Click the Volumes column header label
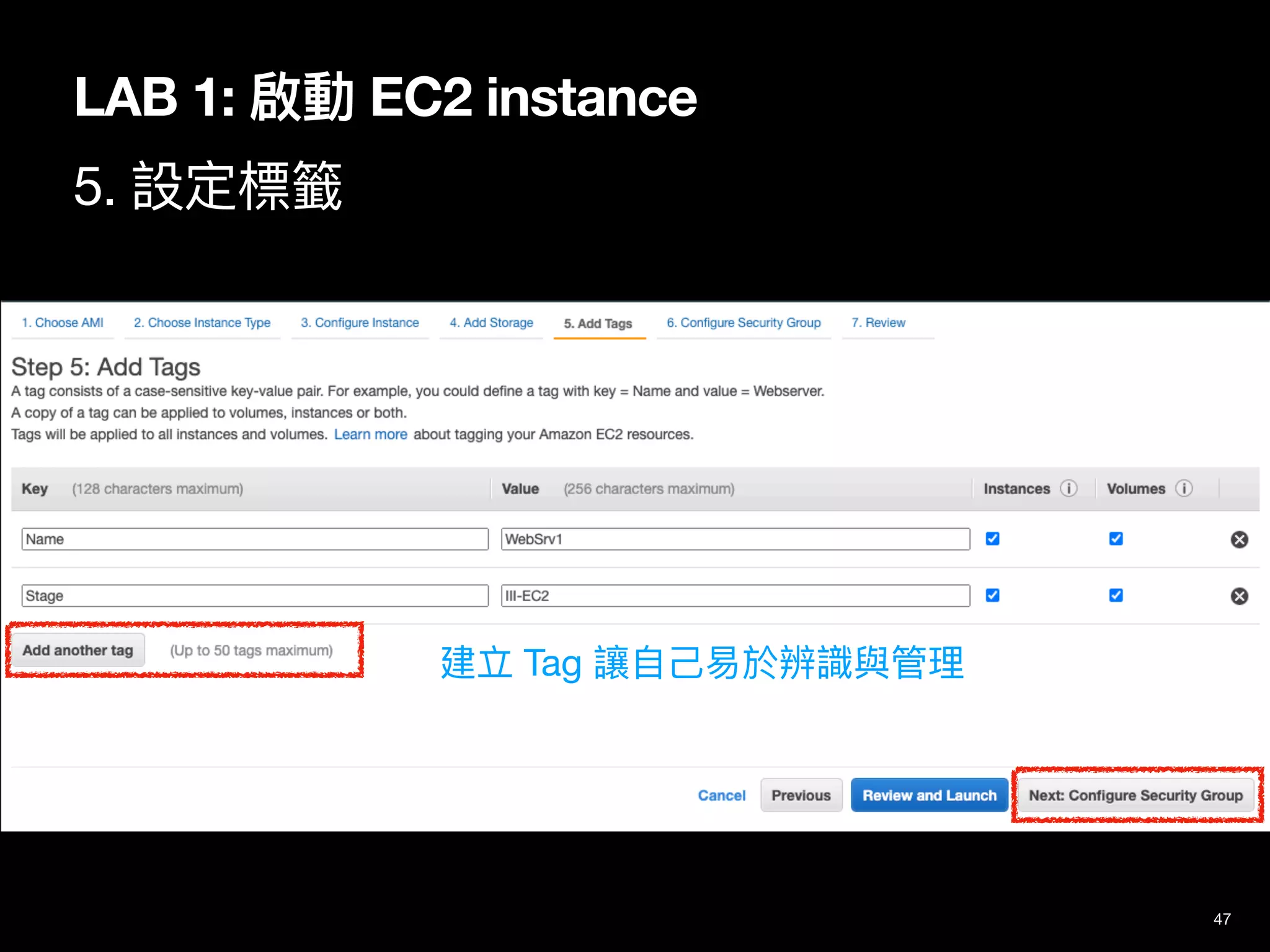The width and height of the screenshot is (1270, 952). (x=1136, y=489)
